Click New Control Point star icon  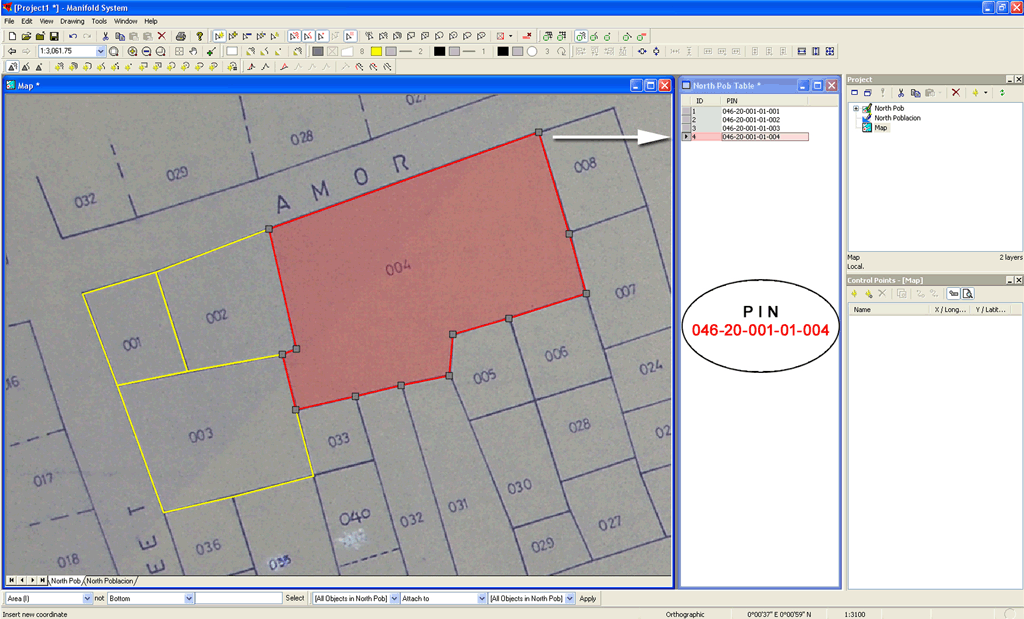click(x=854, y=294)
